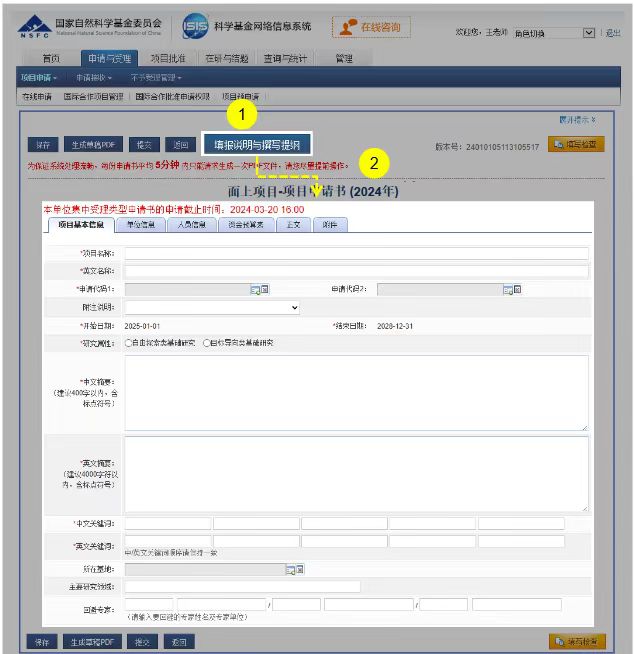Screen dimensions: 634x654
Task: Click into the 中文摘要 text area
Action: [356, 393]
